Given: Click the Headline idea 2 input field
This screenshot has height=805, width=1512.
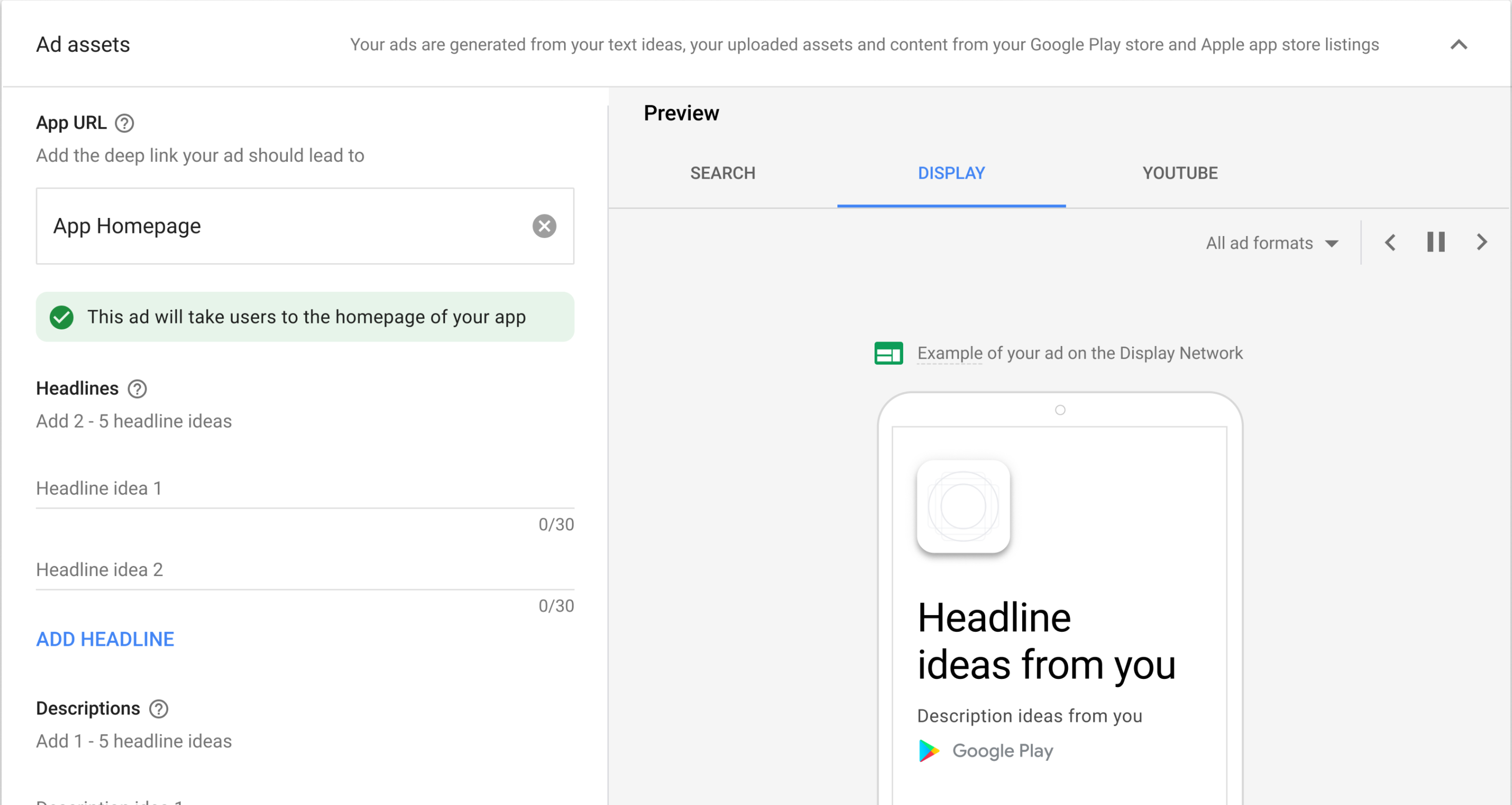Looking at the screenshot, I should pyautogui.click(x=305, y=570).
